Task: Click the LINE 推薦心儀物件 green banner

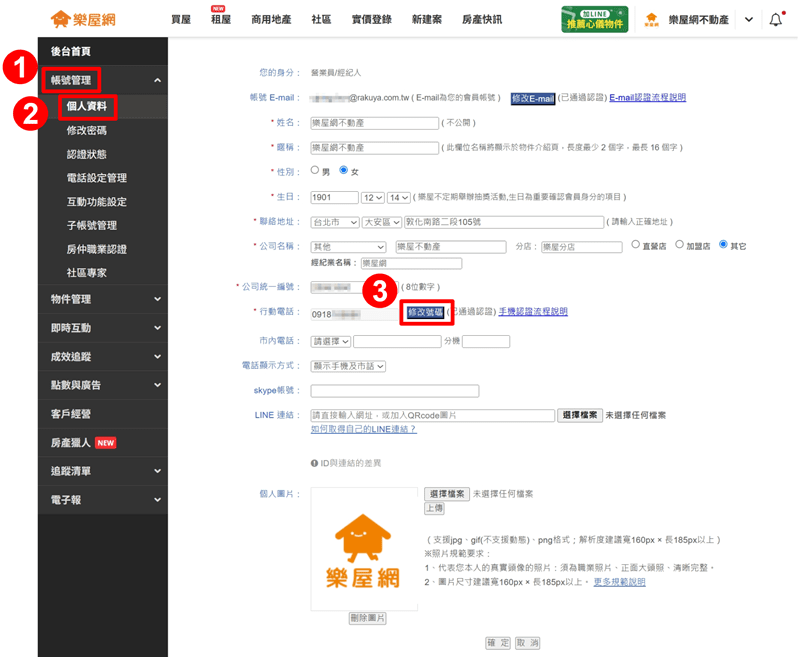Action: pos(594,19)
